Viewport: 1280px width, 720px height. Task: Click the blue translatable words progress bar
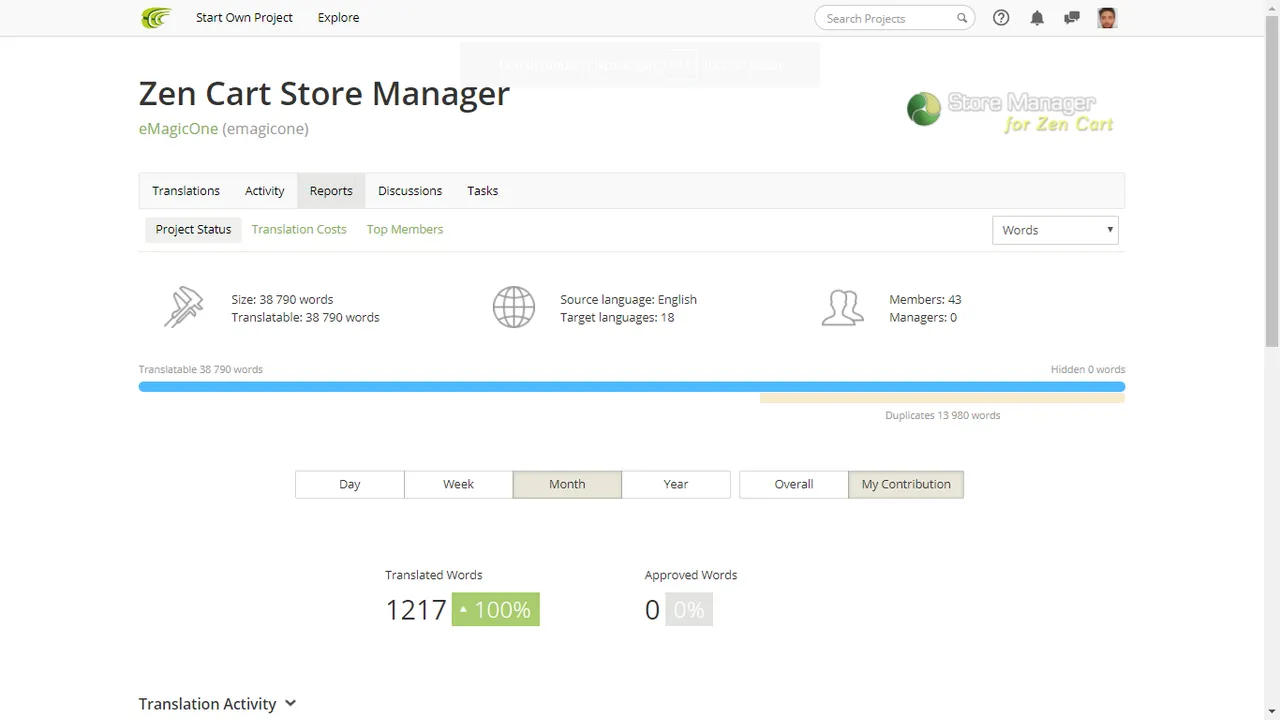pyautogui.click(x=632, y=387)
